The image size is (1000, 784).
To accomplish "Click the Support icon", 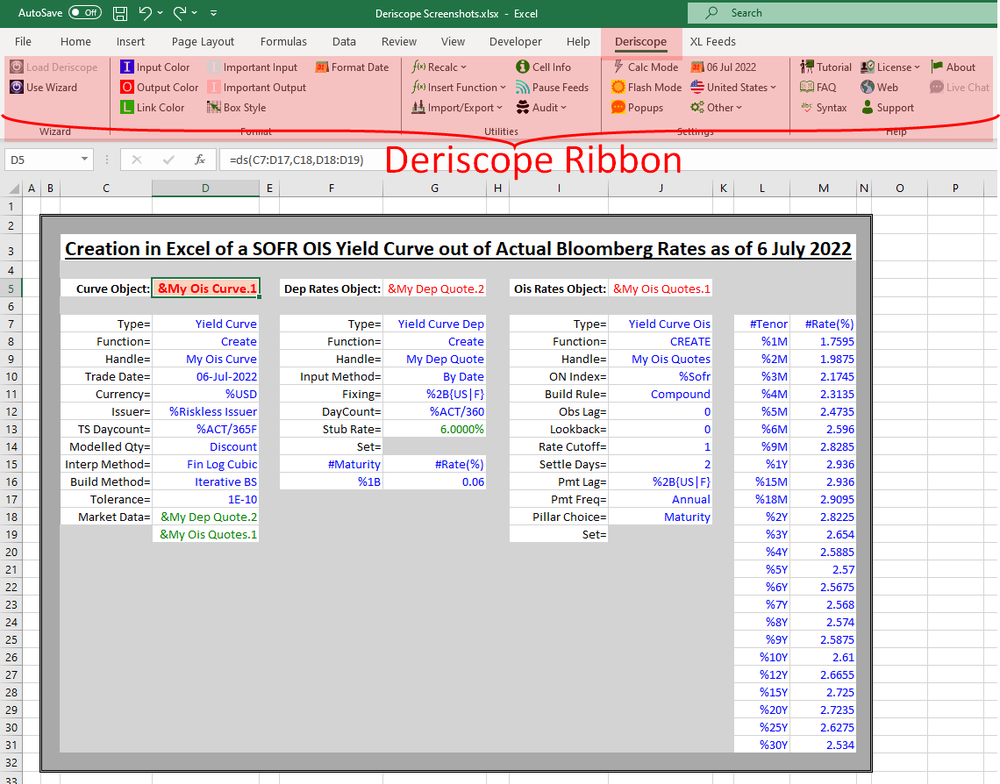I will coord(867,108).
